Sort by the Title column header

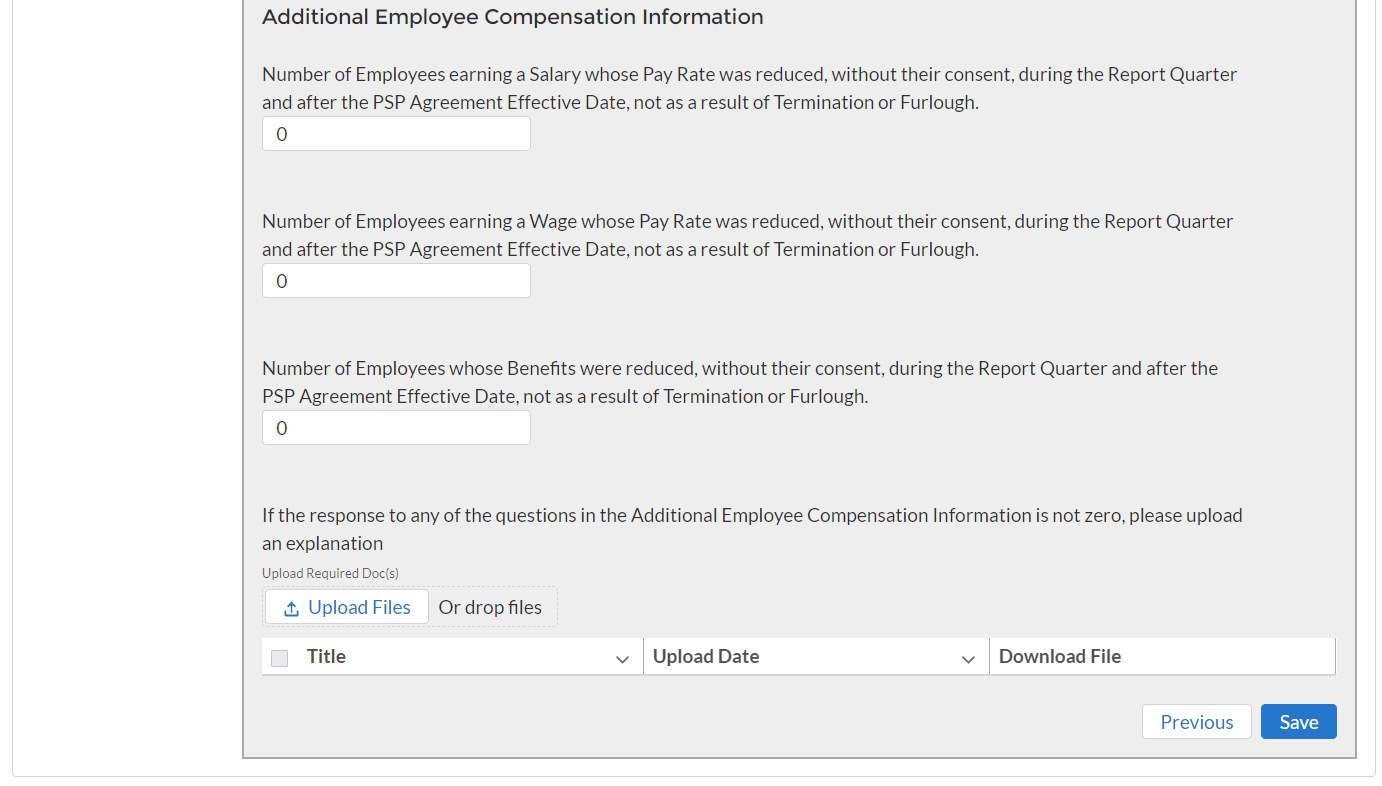(x=326, y=657)
